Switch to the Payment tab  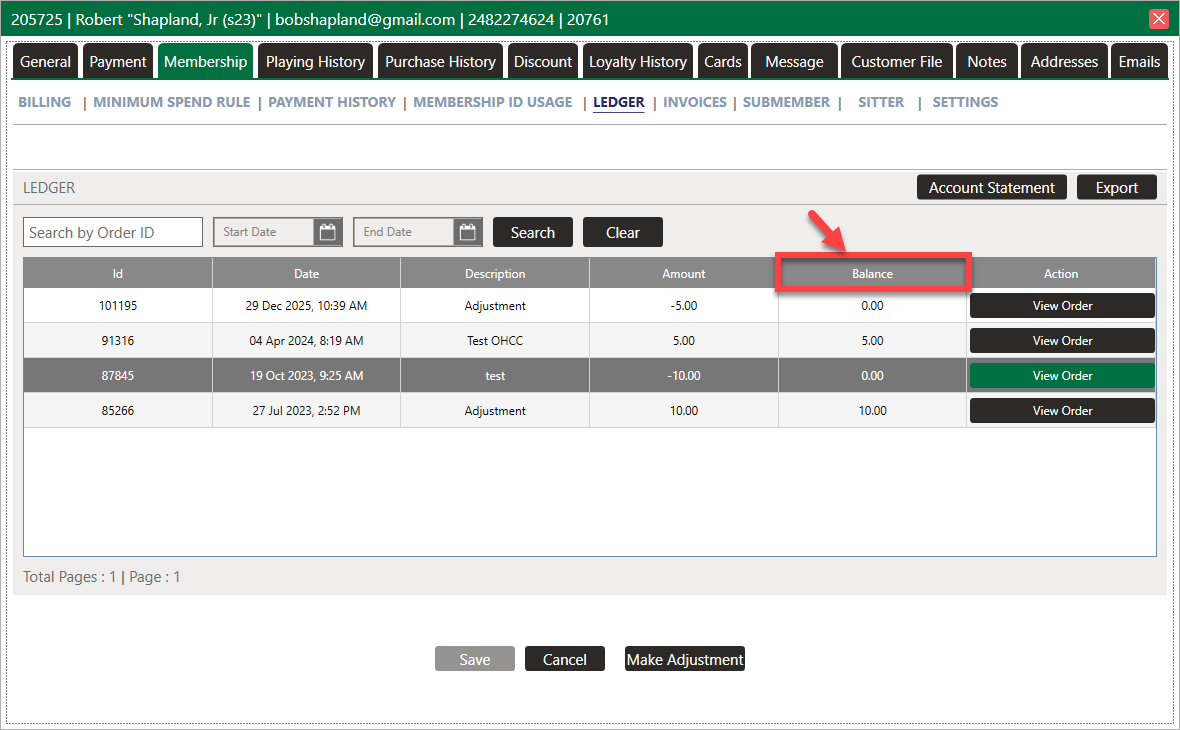[x=118, y=62]
